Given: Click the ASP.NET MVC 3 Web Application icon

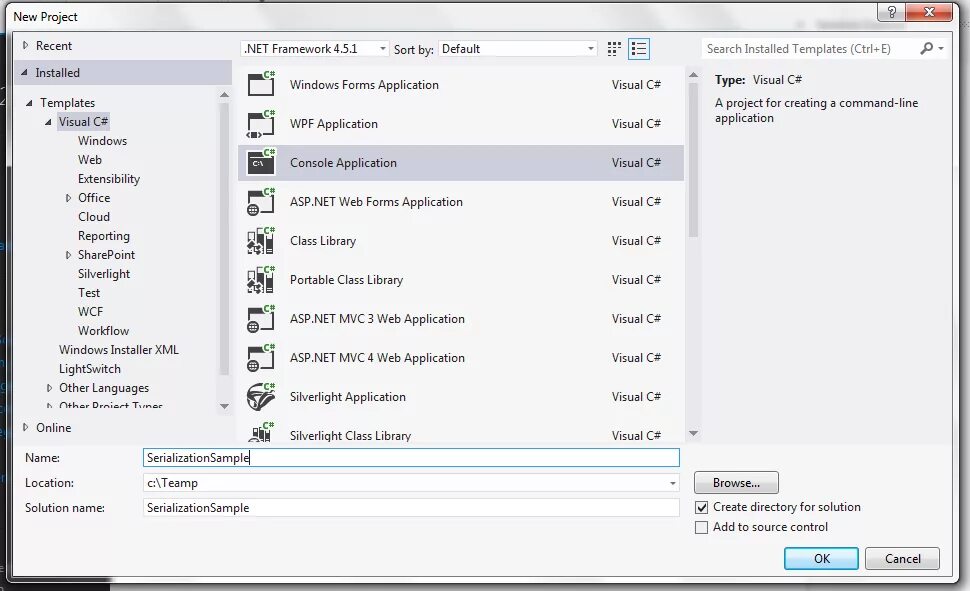Looking at the screenshot, I should [260, 318].
